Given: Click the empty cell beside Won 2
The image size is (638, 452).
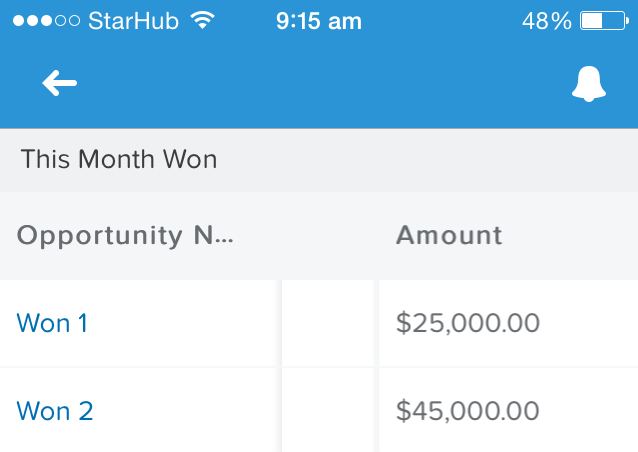Looking at the screenshot, I should (328, 411).
